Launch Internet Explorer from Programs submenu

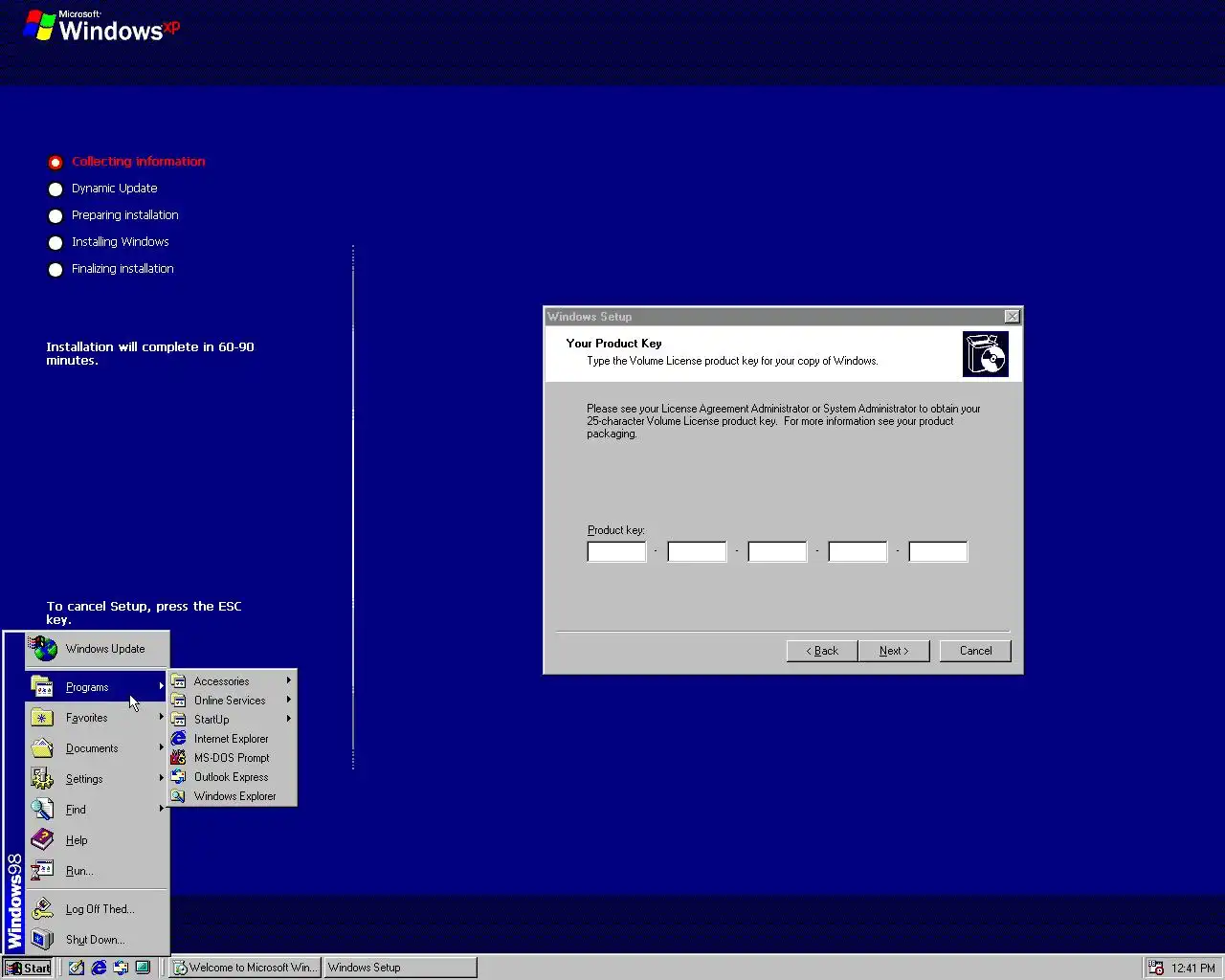coord(232,739)
